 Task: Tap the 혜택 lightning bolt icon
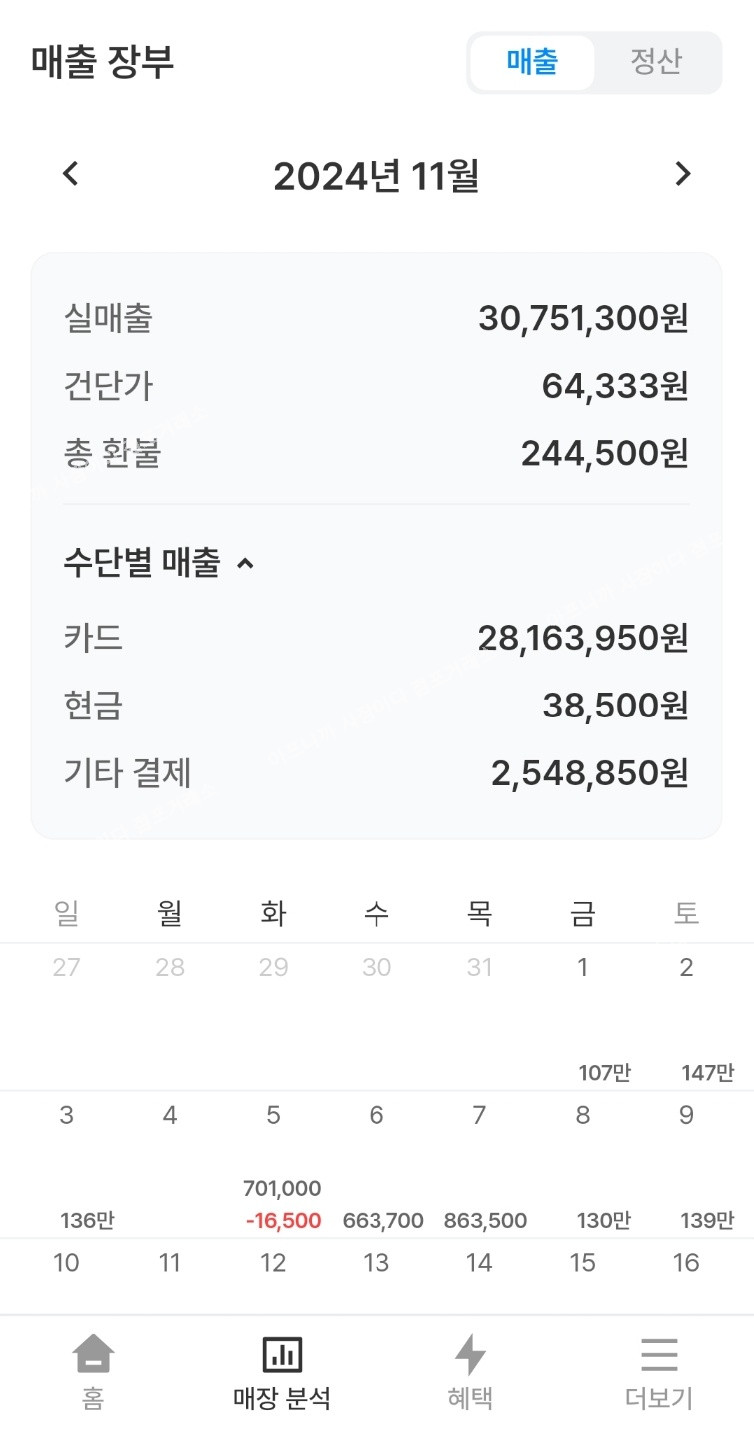point(470,1356)
